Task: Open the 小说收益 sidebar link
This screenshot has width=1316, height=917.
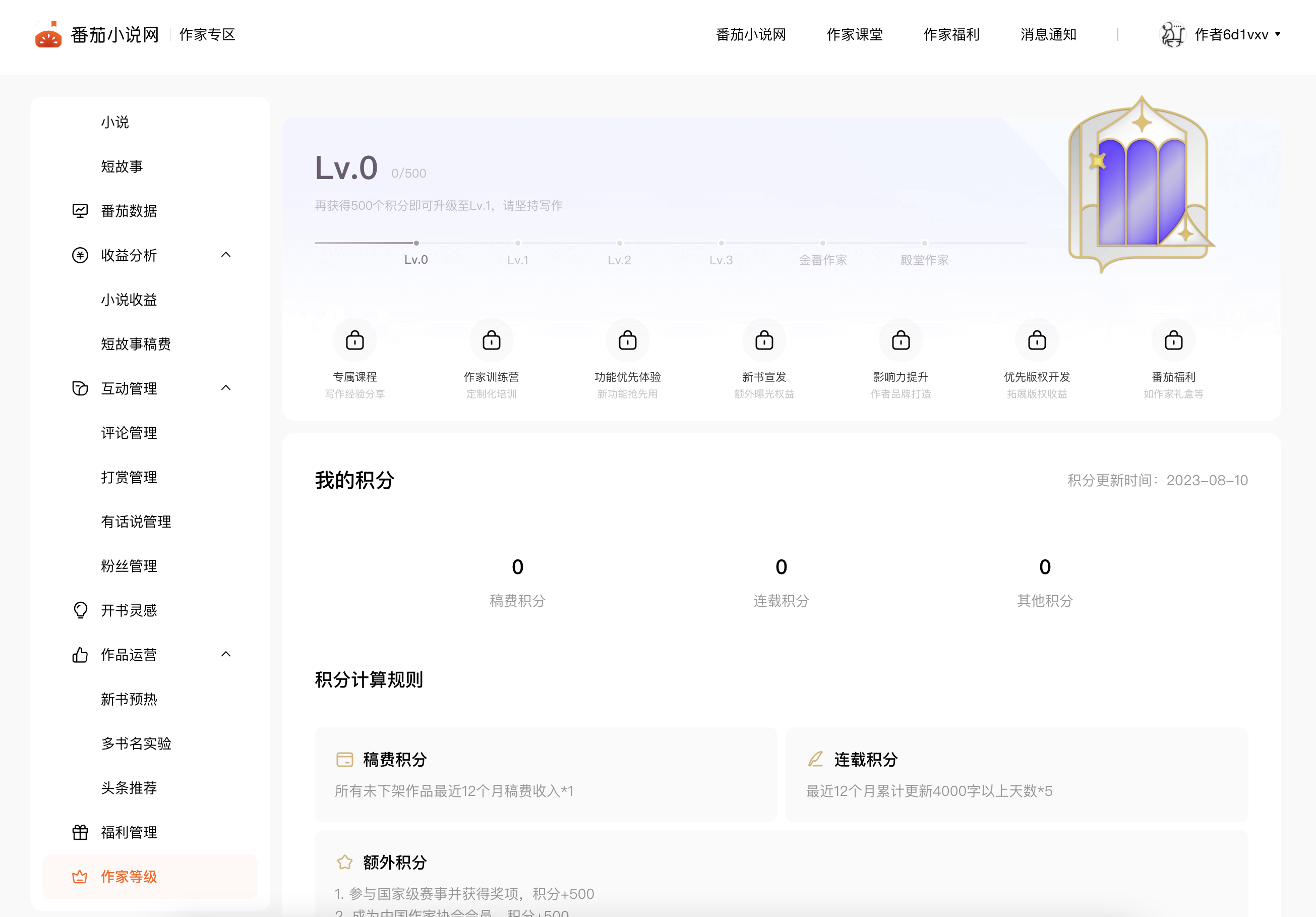Action: click(129, 300)
